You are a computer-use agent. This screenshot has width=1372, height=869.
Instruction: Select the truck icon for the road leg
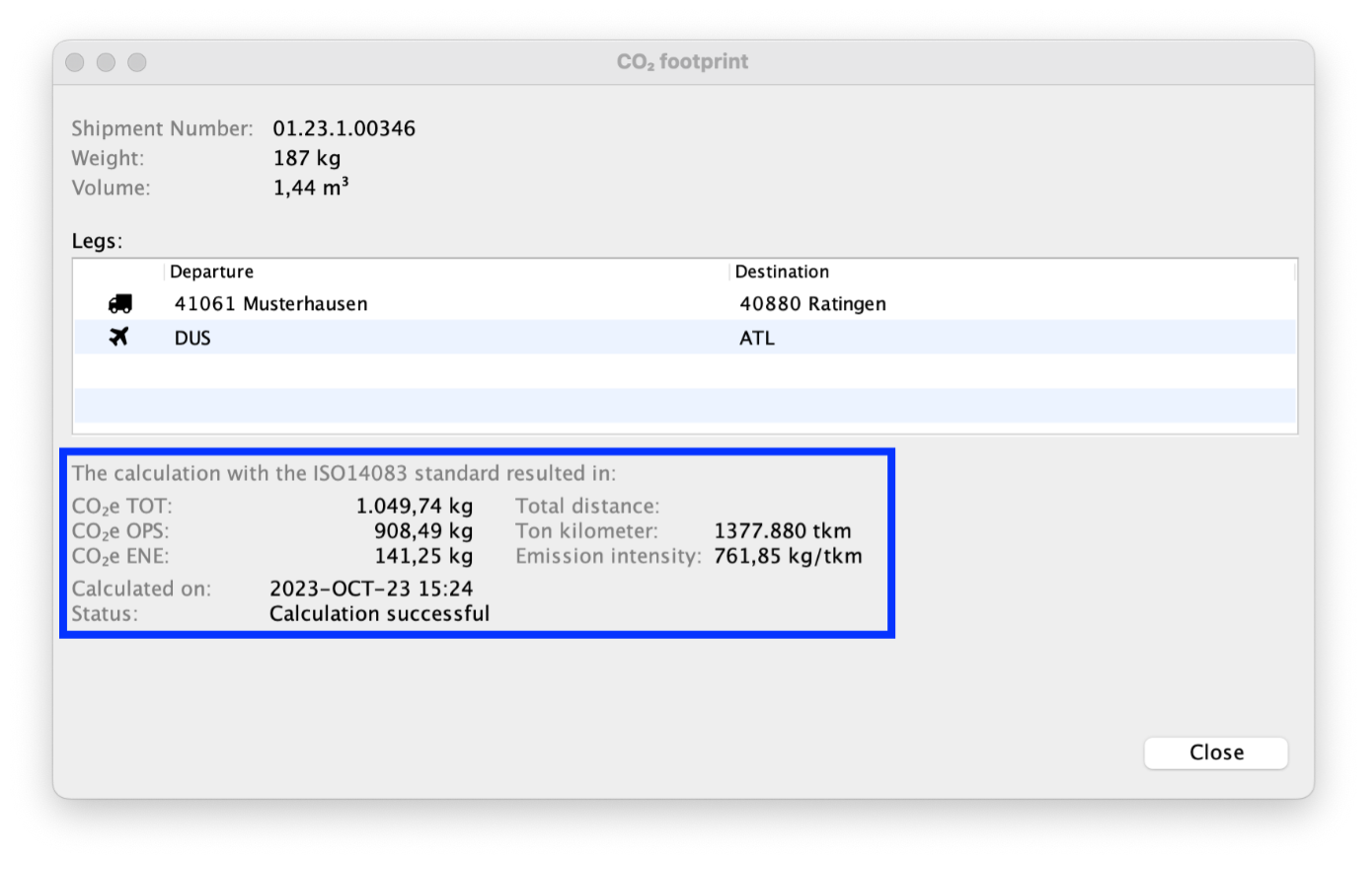[x=120, y=303]
